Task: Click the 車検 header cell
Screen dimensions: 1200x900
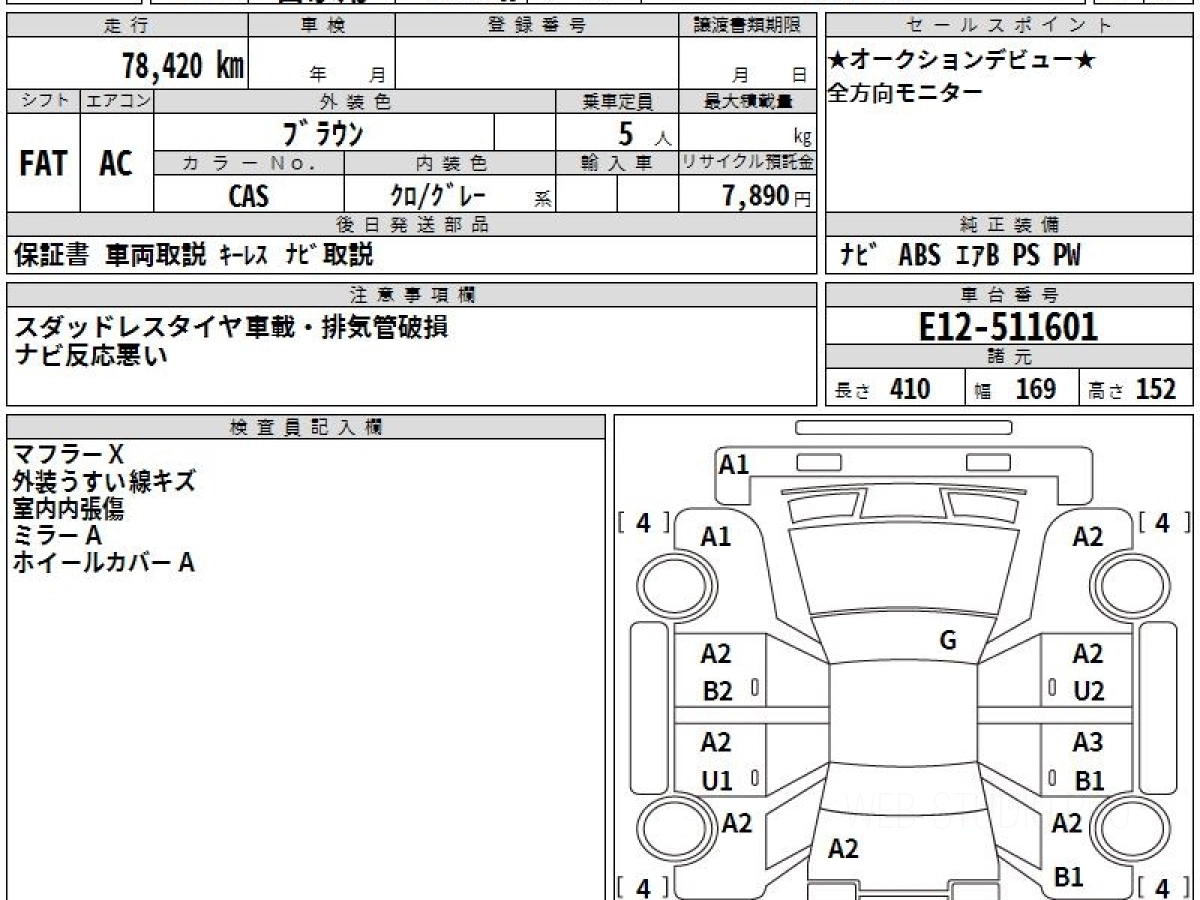Action: click(321, 26)
